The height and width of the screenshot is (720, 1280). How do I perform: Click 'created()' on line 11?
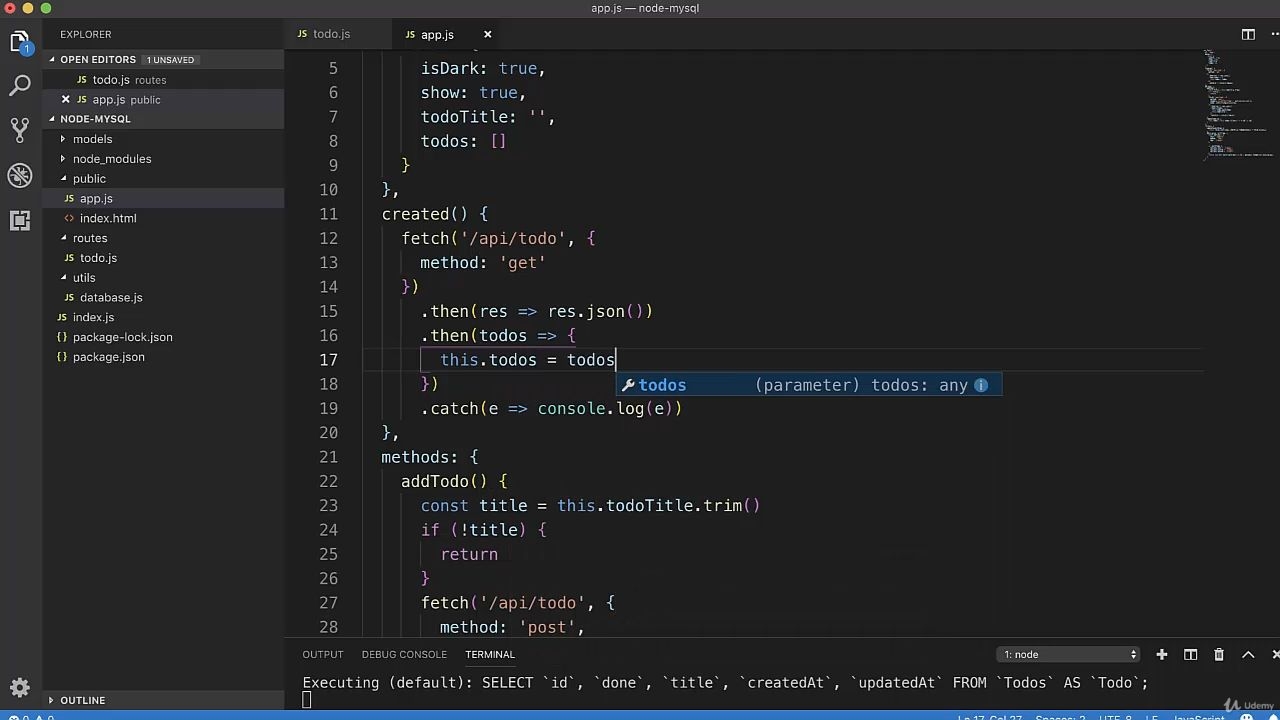424,214
